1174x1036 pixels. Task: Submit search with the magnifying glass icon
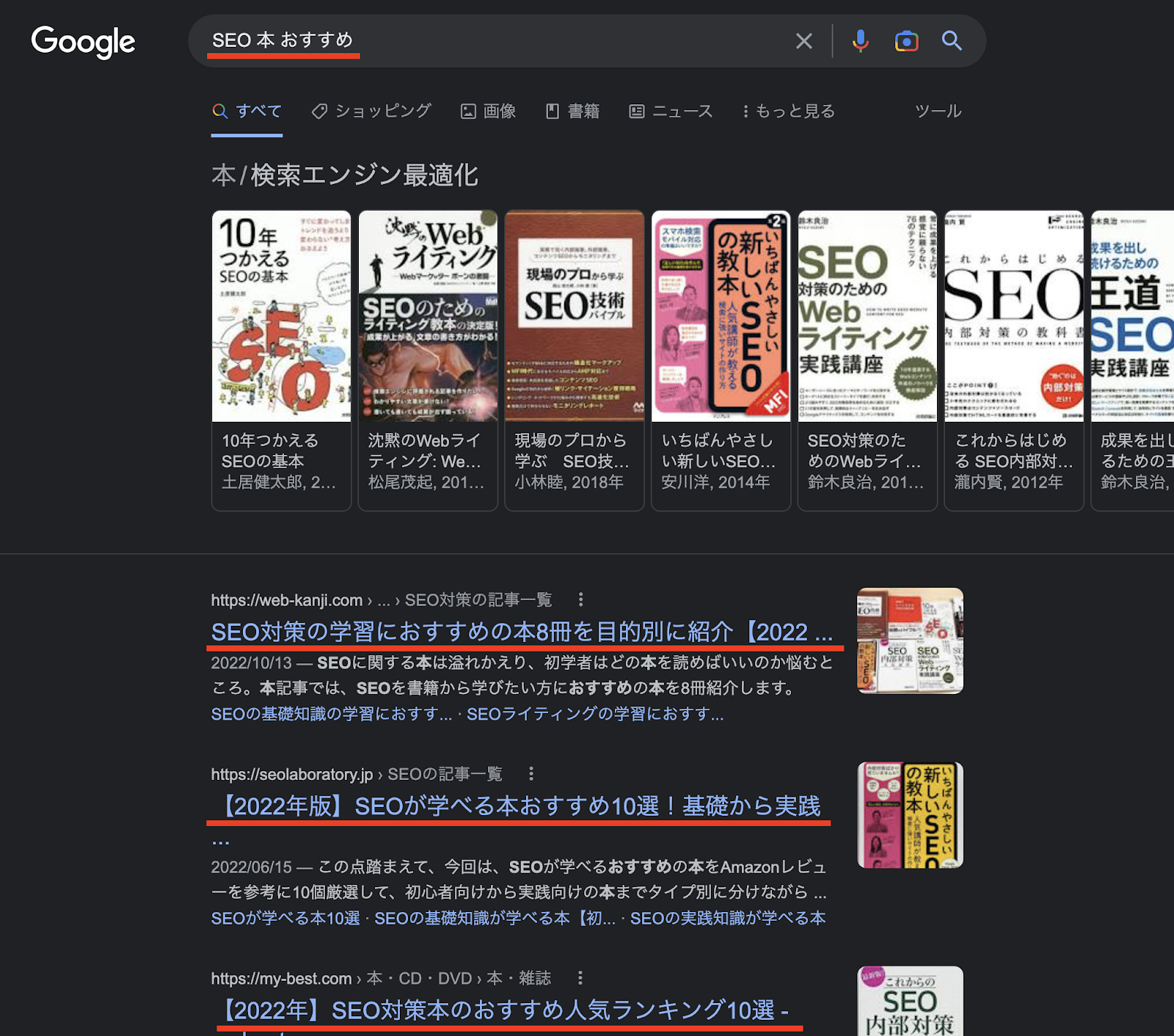tap(952, 40)
